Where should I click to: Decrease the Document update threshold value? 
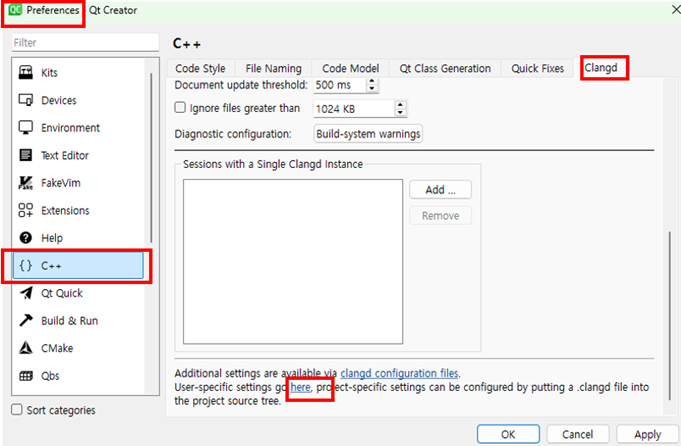coord(372,88)
